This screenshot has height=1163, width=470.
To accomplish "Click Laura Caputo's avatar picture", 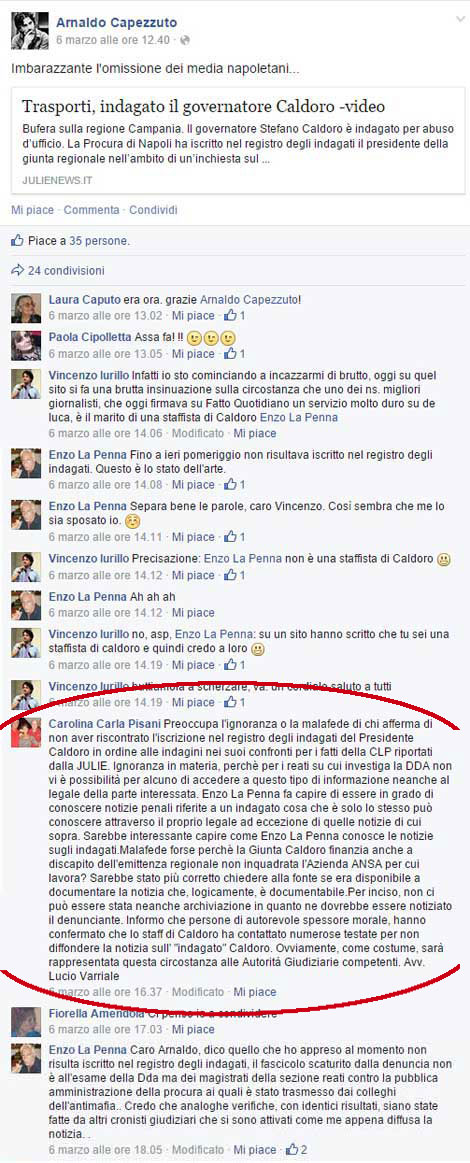I will [26, 308].
